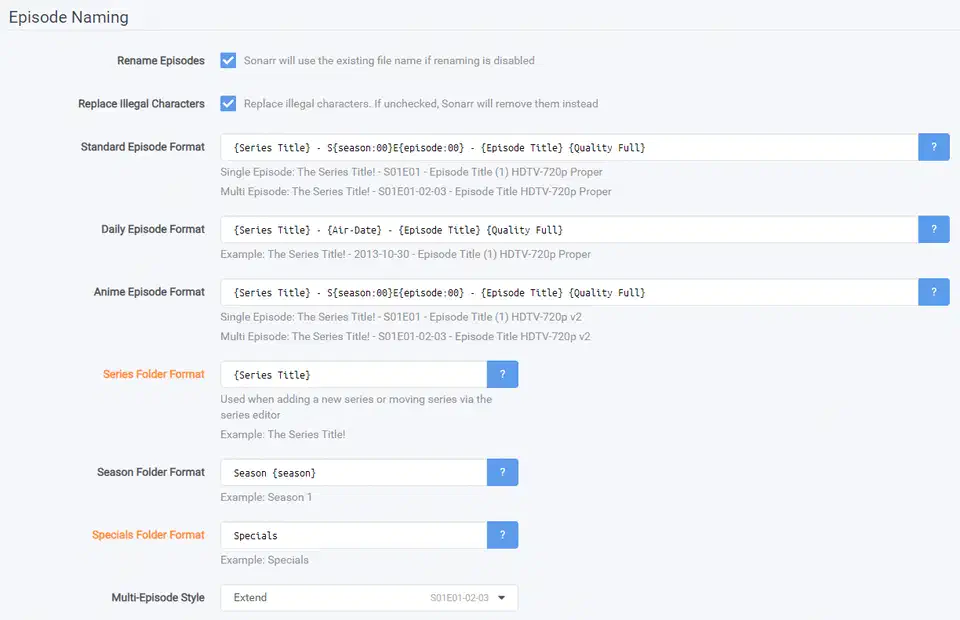Click 'Example: Season 1' text
The width and height of the screenshot is (960, 620).
(x=266, y=497)
